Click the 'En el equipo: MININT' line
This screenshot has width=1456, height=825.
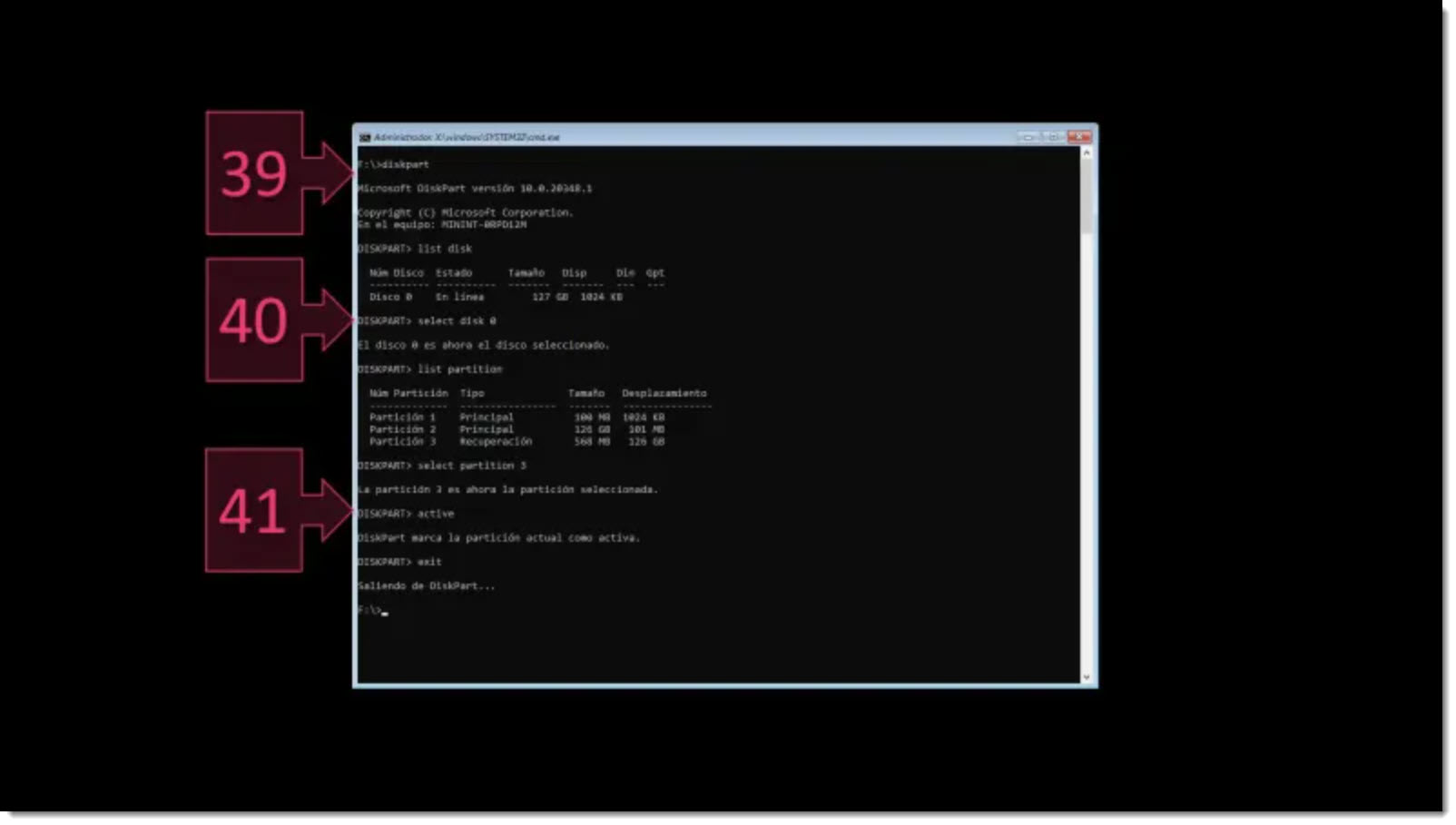pyautogui.click(x=442, y=224)
